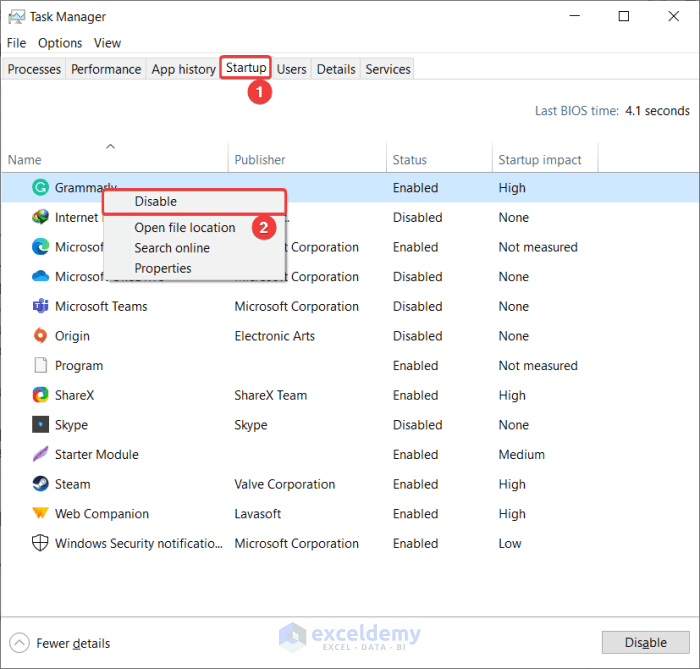Image resolution: width=700 pixels, height=669 pixels.
Task: Click ShareX Team publisher cell
Action: click(271, 395)
